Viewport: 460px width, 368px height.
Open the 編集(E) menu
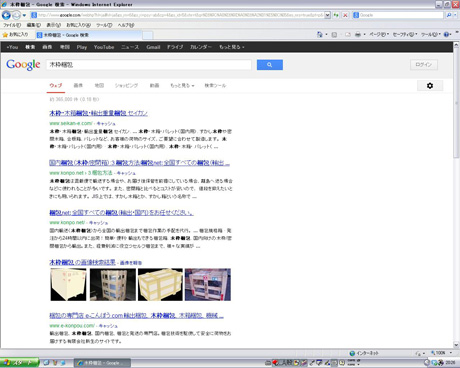coord(34,25)
